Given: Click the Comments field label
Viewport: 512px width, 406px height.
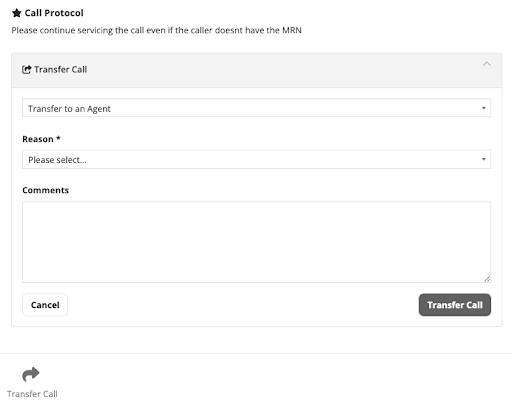Looking at the screenshot, I should pos(46,190).
